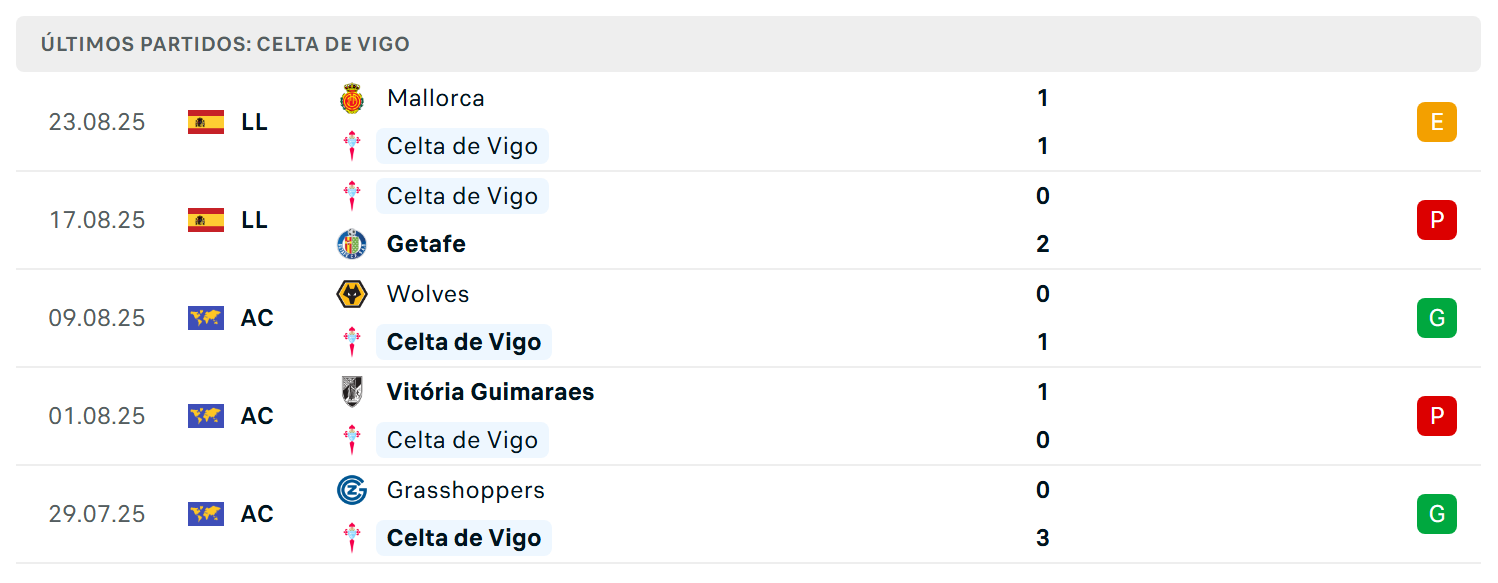Open the Mallorca team link

[436, 98]
